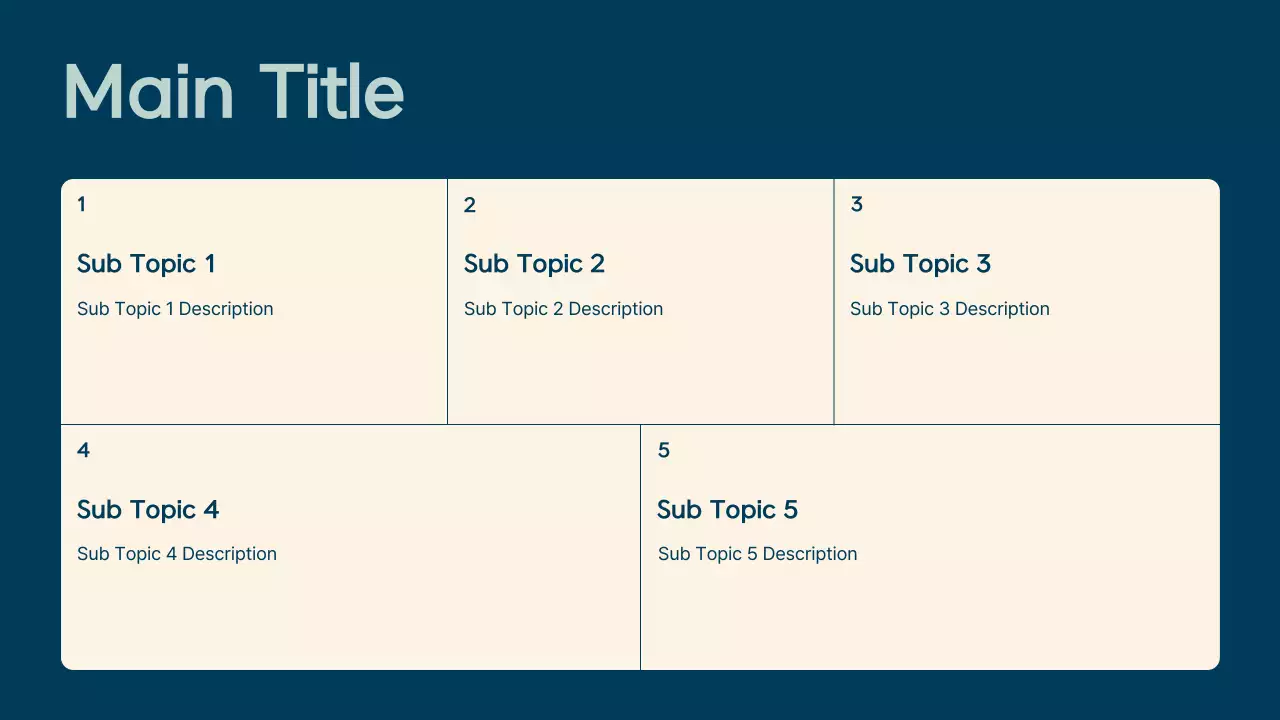The image size is (1280, 720).
Task: Select the number 1 label
Action: pos(81,205)
